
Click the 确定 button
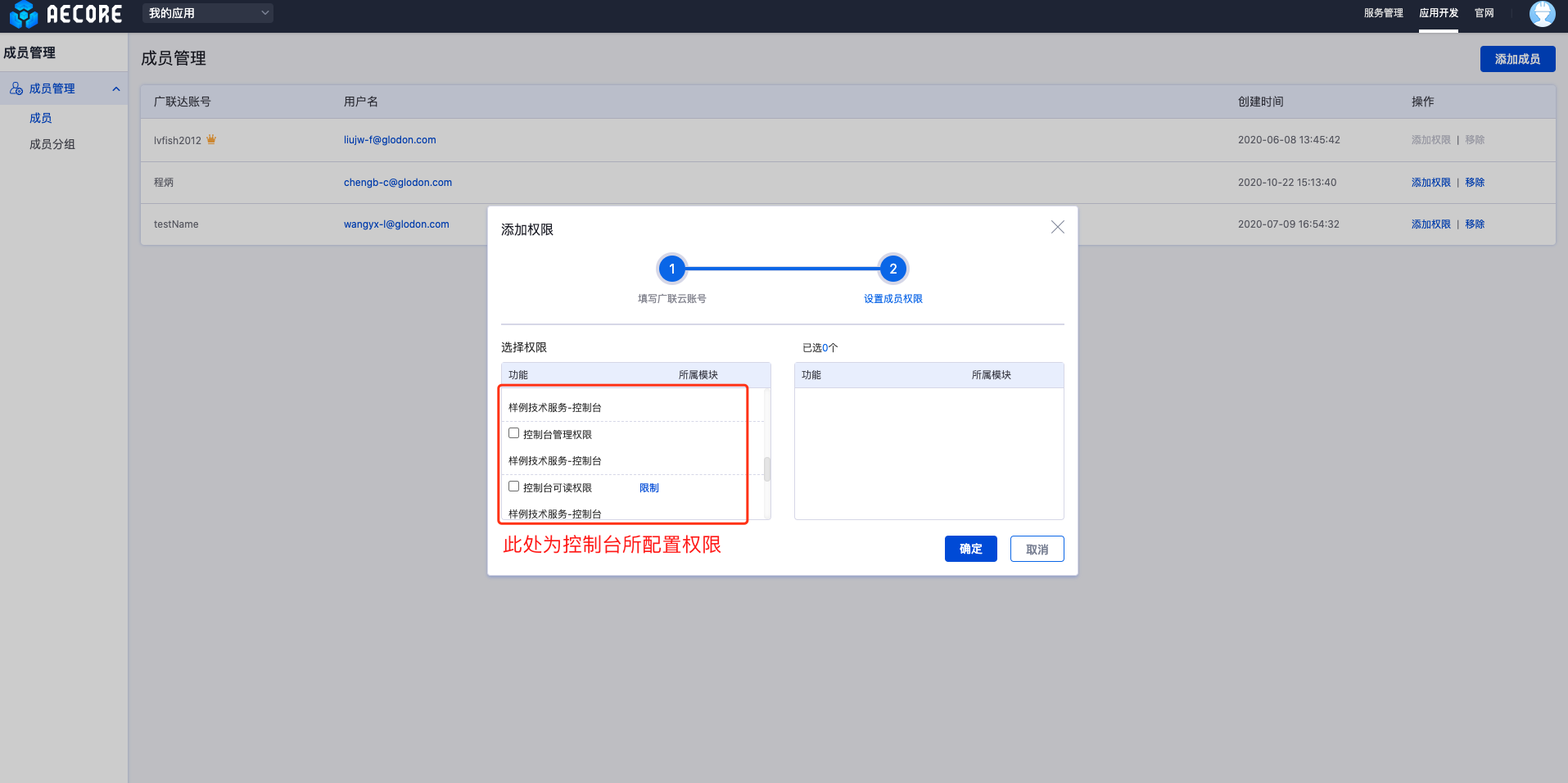coord(970,549)
